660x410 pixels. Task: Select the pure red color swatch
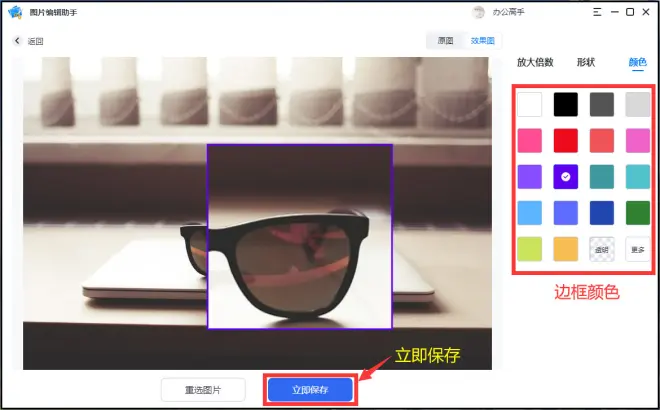point(566,141)
